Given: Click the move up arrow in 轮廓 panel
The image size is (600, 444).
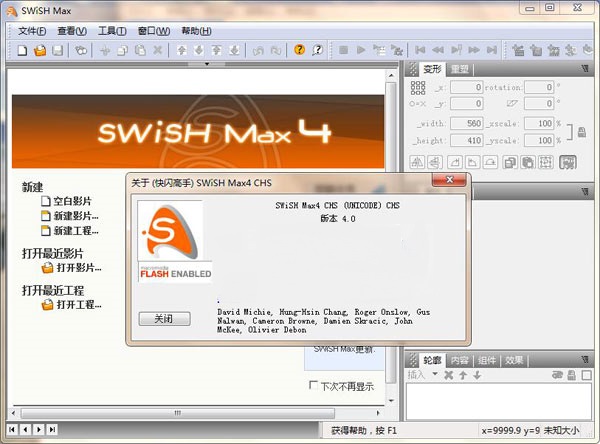Looking at the screenshot, I should coord(463,375).
